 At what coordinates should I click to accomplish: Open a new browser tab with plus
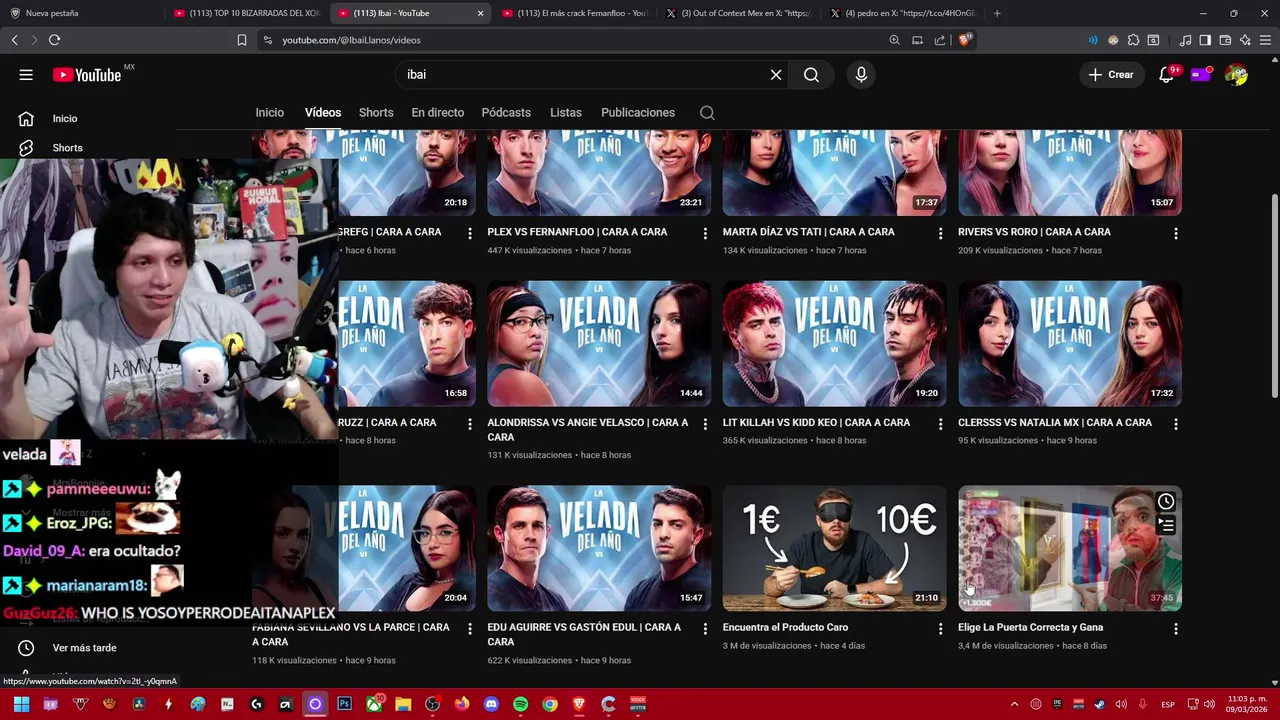(x=997, y=13)
